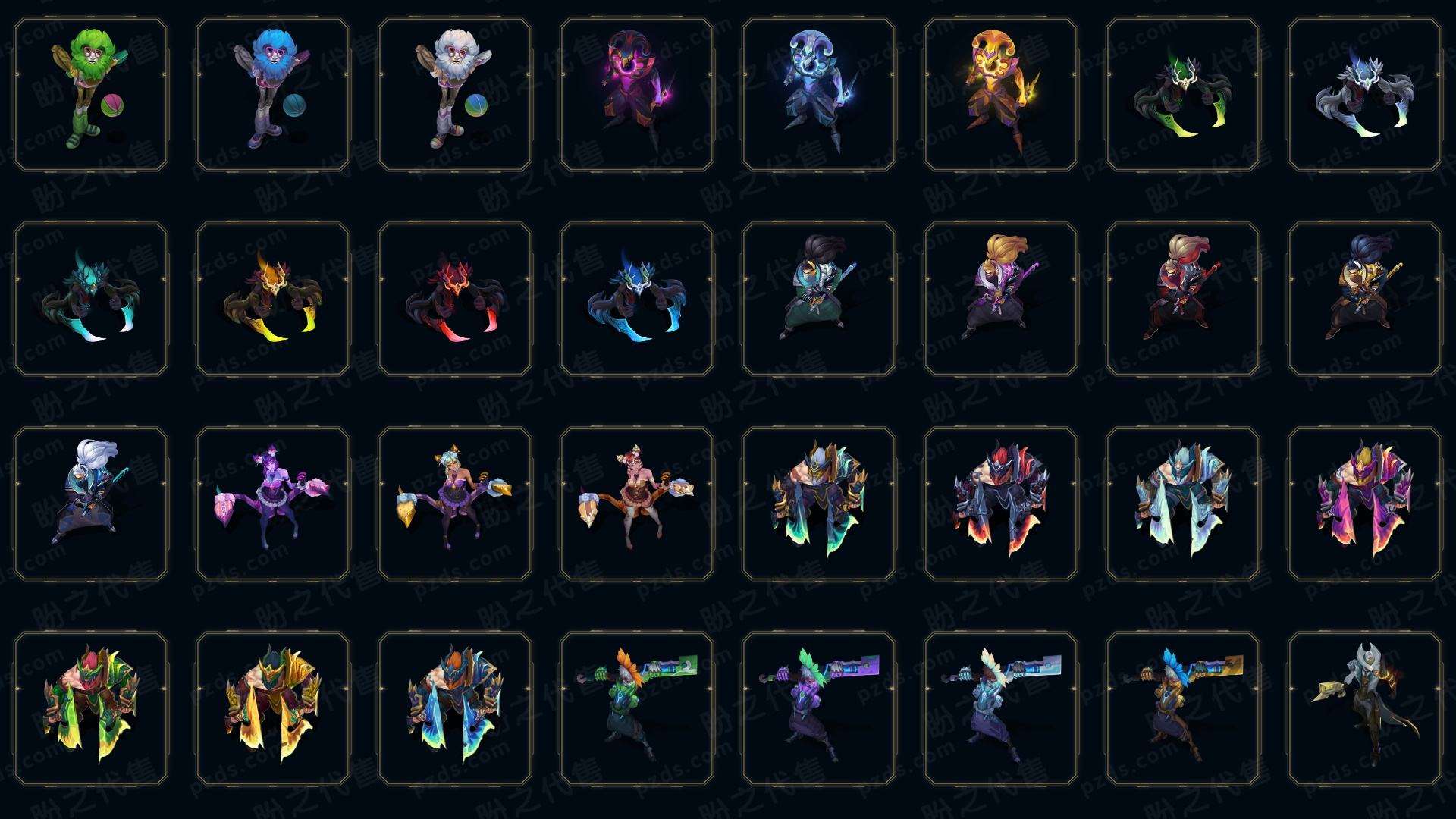Choose blue-haired fighter with orange giant sword
Screen dimensions: 1456x819
1183,708
